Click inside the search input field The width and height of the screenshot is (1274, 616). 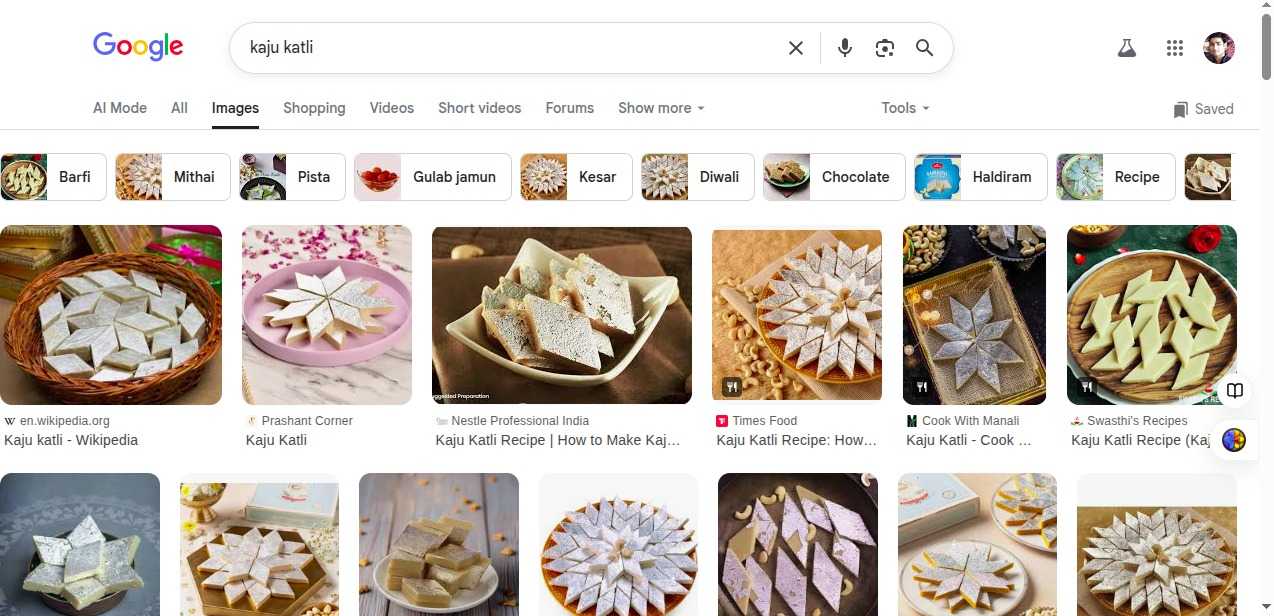(x=500, y=48)
